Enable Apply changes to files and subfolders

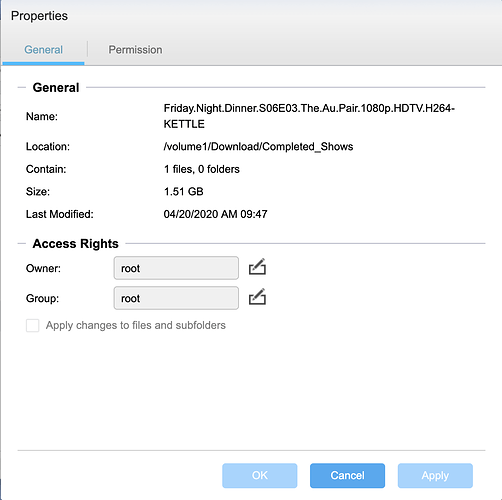33,325
